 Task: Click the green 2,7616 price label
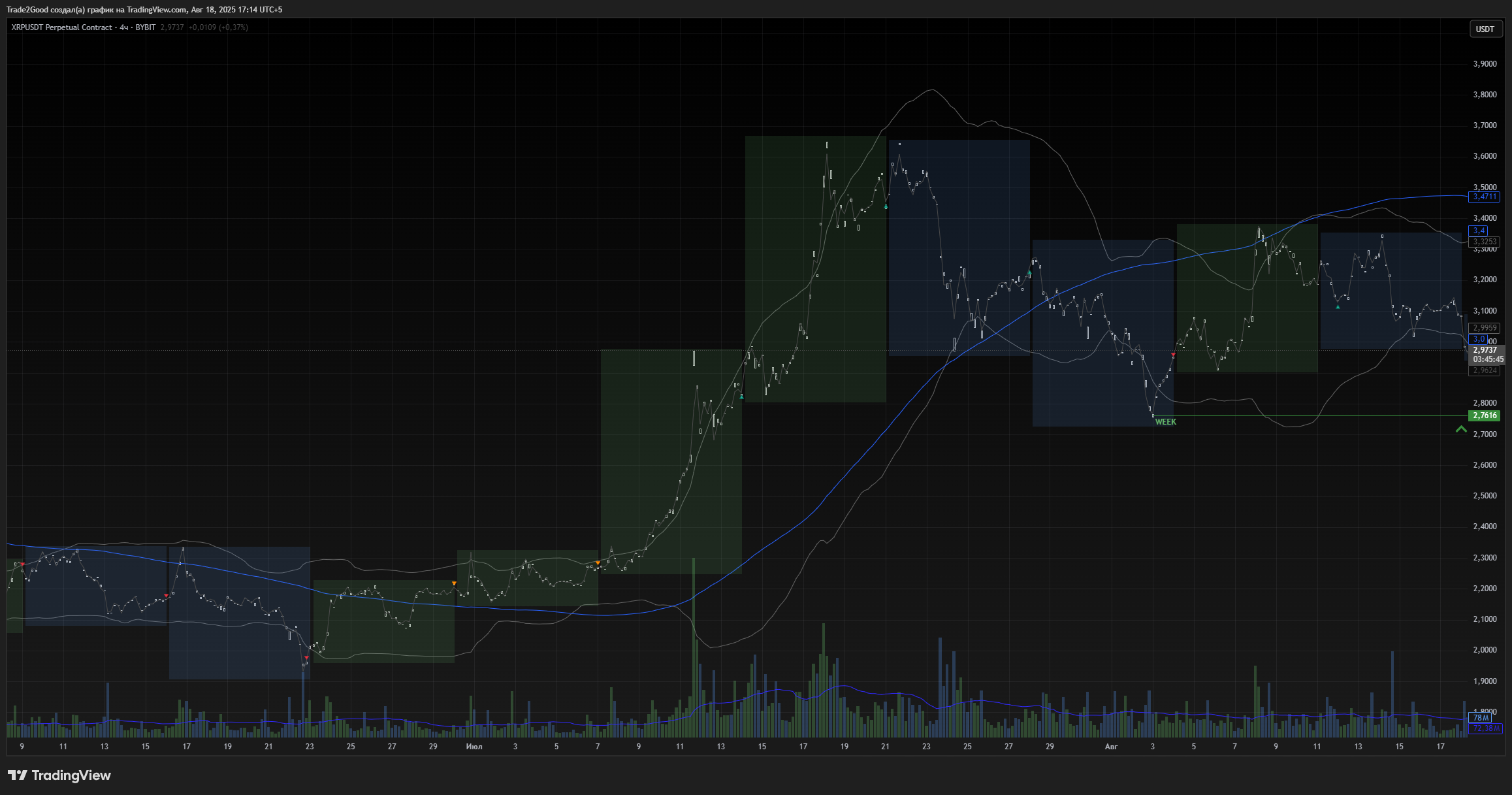pos(1485,415)
